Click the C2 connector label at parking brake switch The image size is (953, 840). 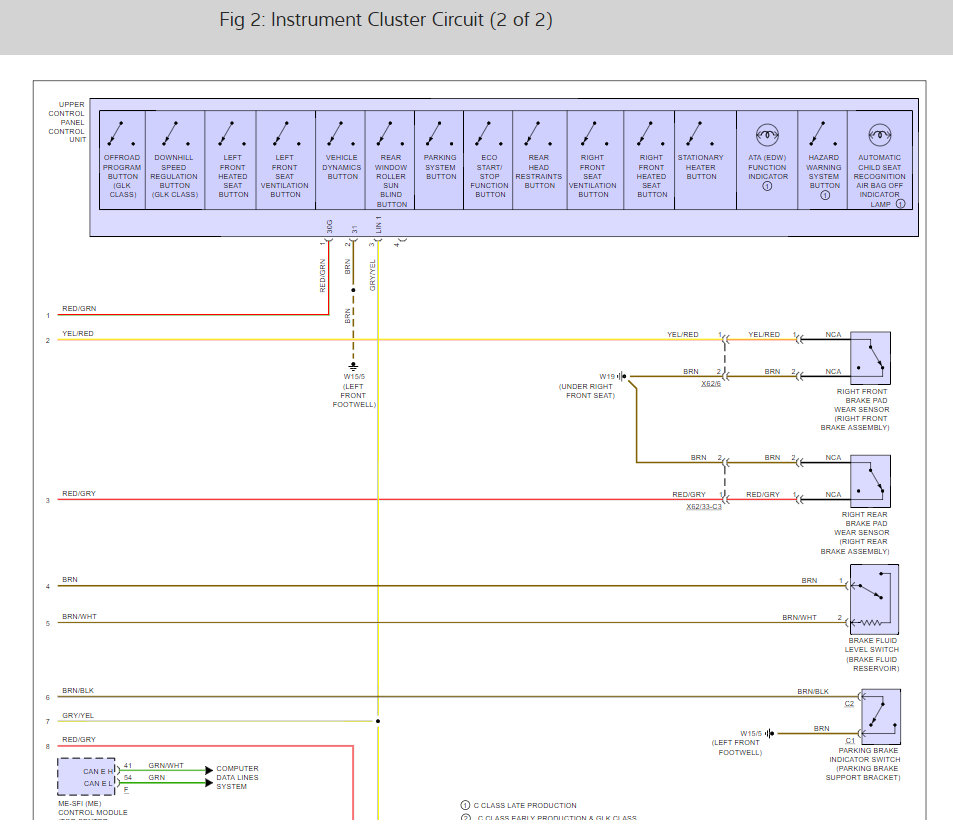(x=849, y=703)
